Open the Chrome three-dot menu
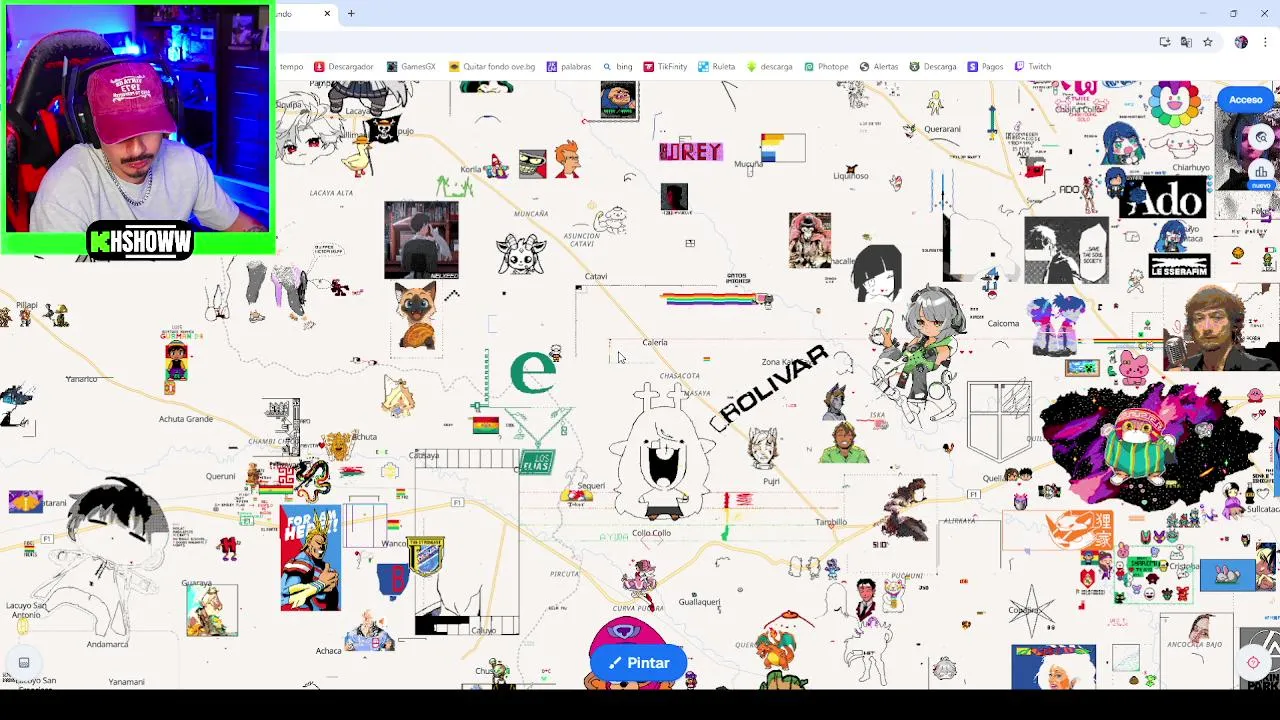 (x=1265, y=42)
